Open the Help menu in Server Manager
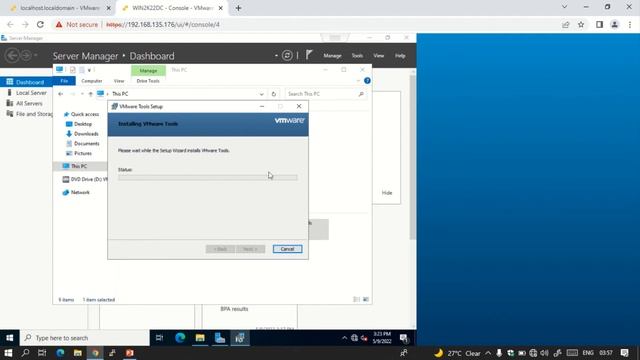 click(400, 56)
